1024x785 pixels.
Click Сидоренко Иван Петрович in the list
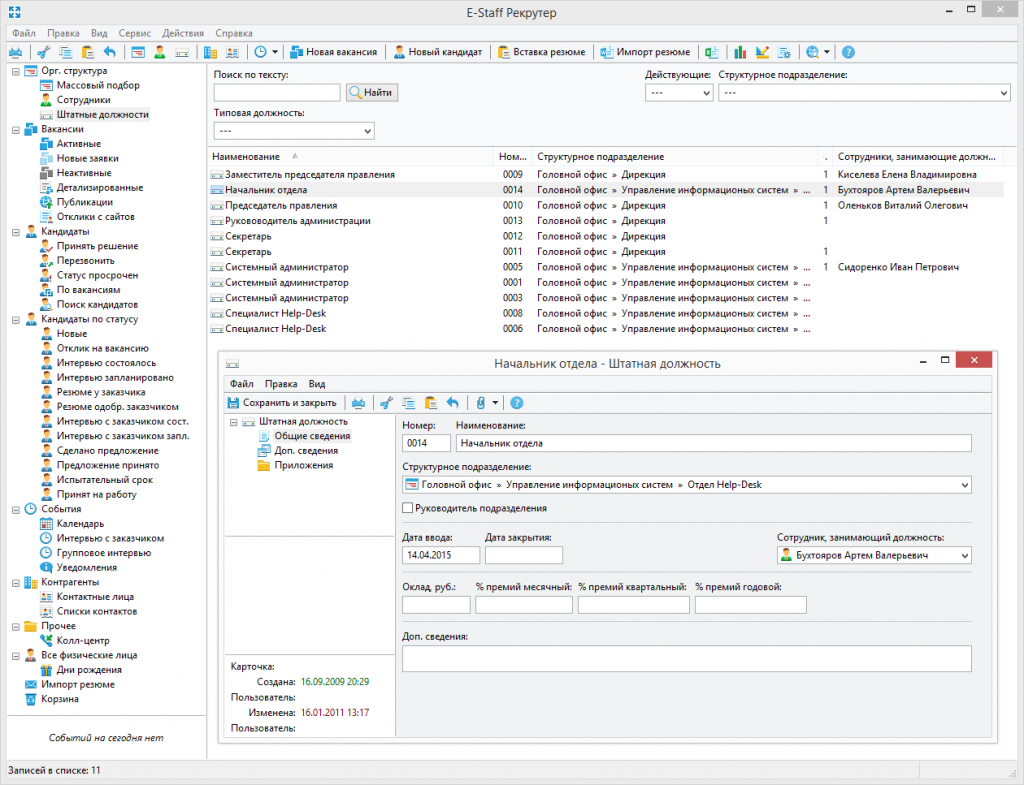[x=898, y=267]
